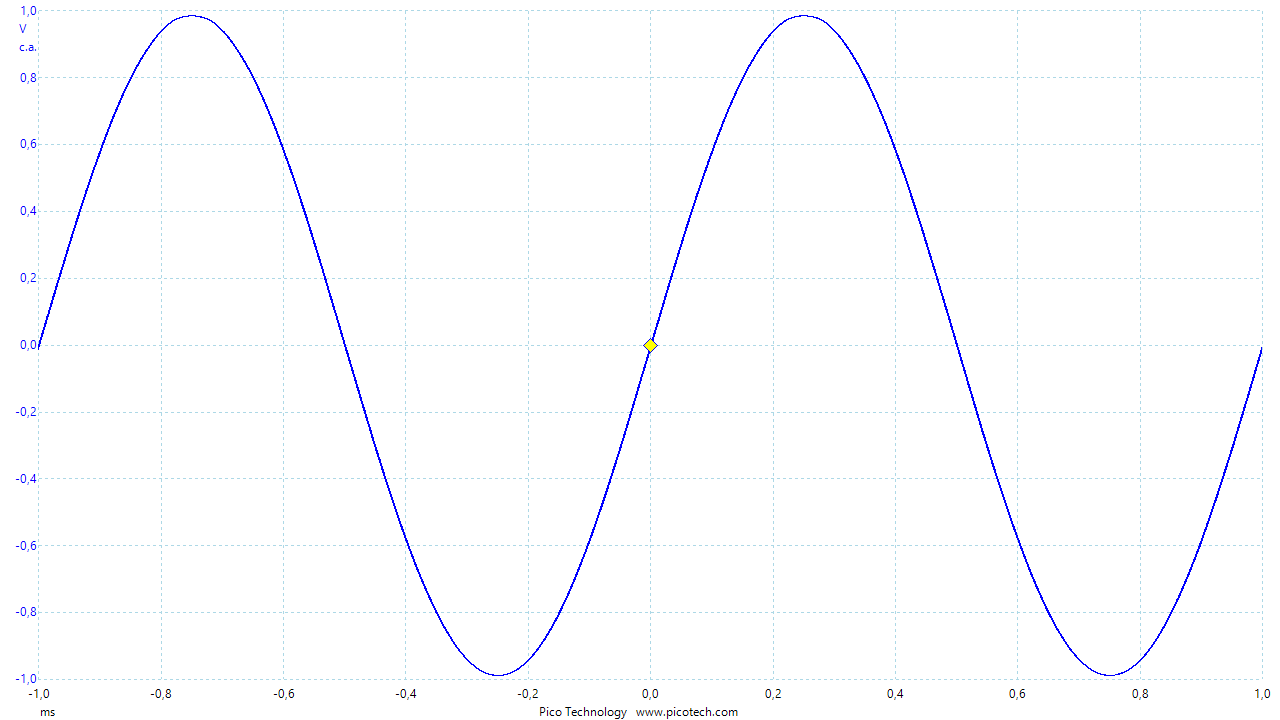Click the 'V' voltage unit label
Screen dimensions: 1280x720
click(23, 29)
